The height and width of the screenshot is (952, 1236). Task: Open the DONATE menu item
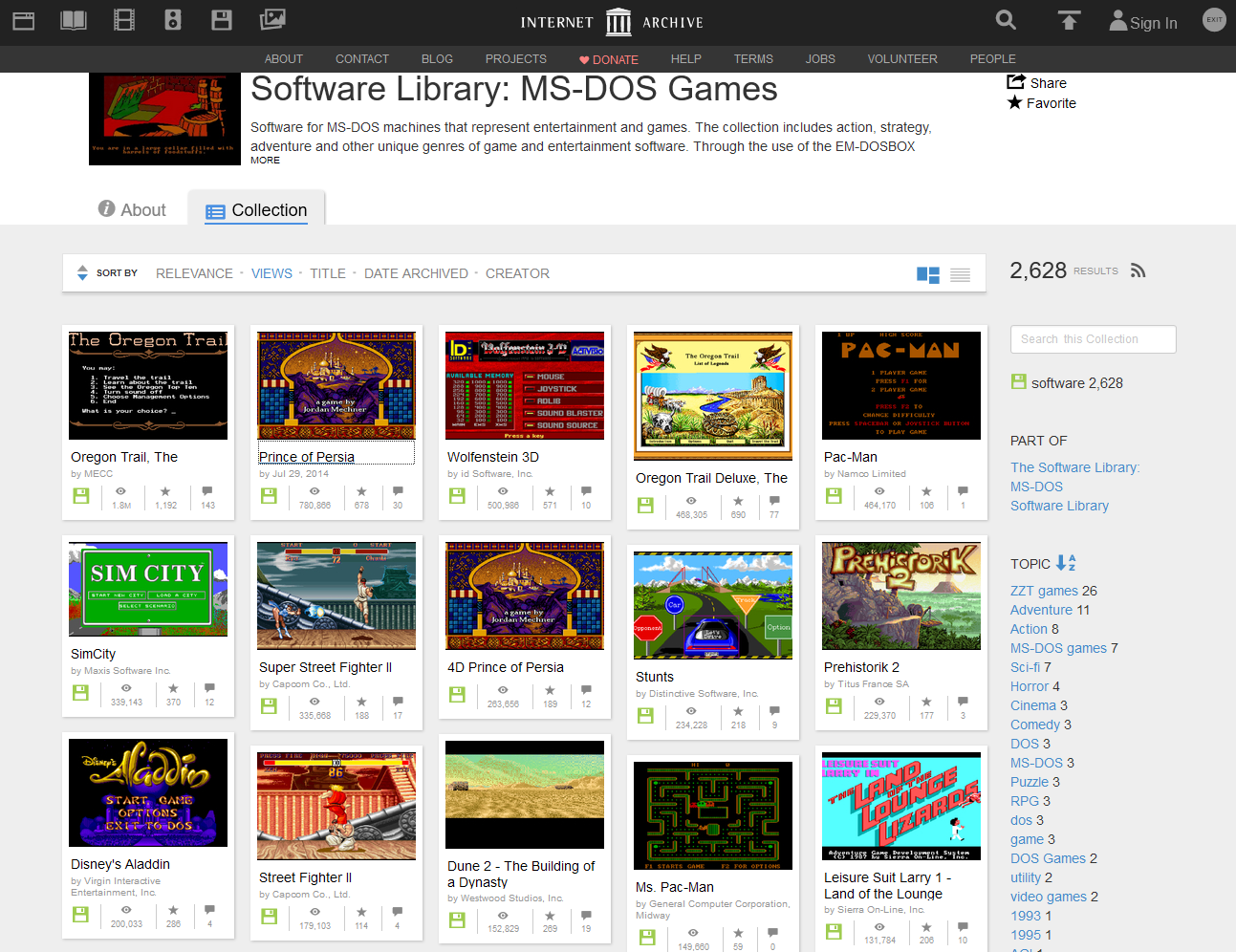[x=609, y=58]
